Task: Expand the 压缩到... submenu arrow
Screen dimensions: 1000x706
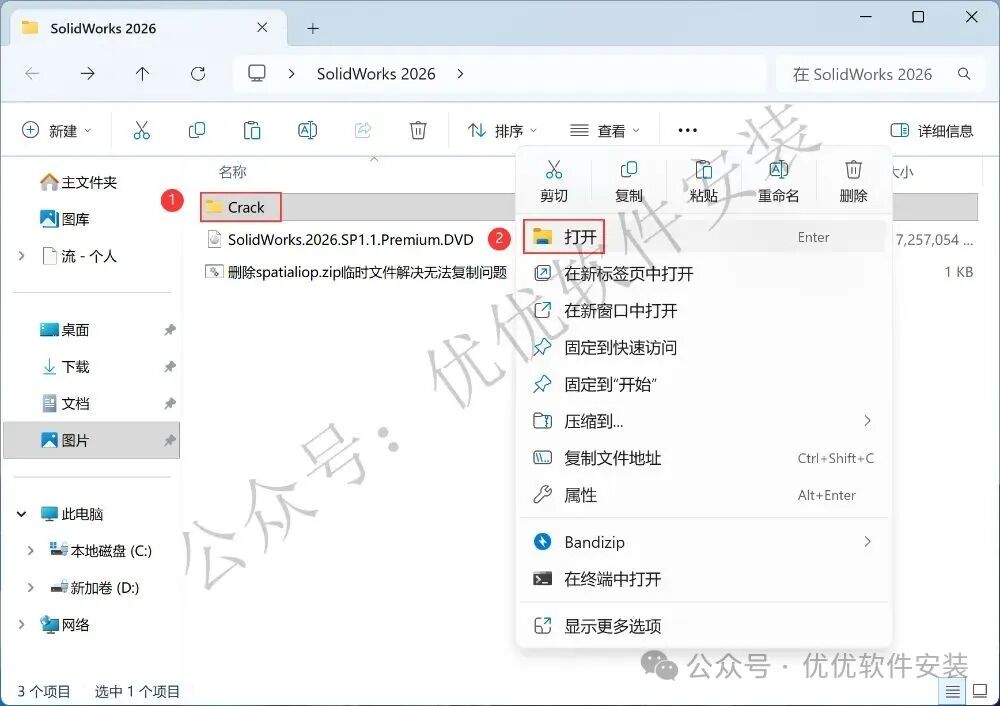Action: tap(867, 421)
